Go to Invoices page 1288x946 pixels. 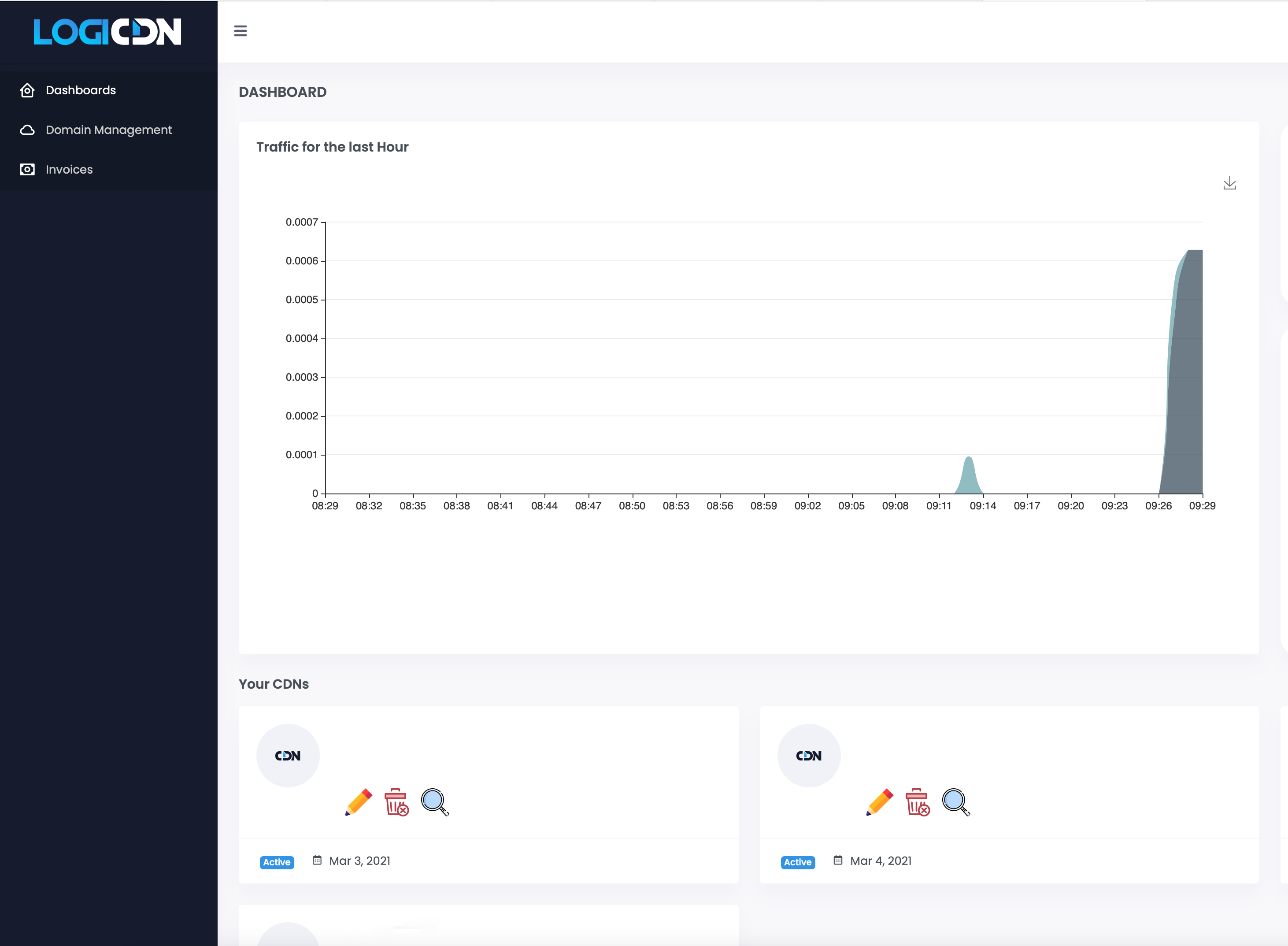click(x=69, y=170)
